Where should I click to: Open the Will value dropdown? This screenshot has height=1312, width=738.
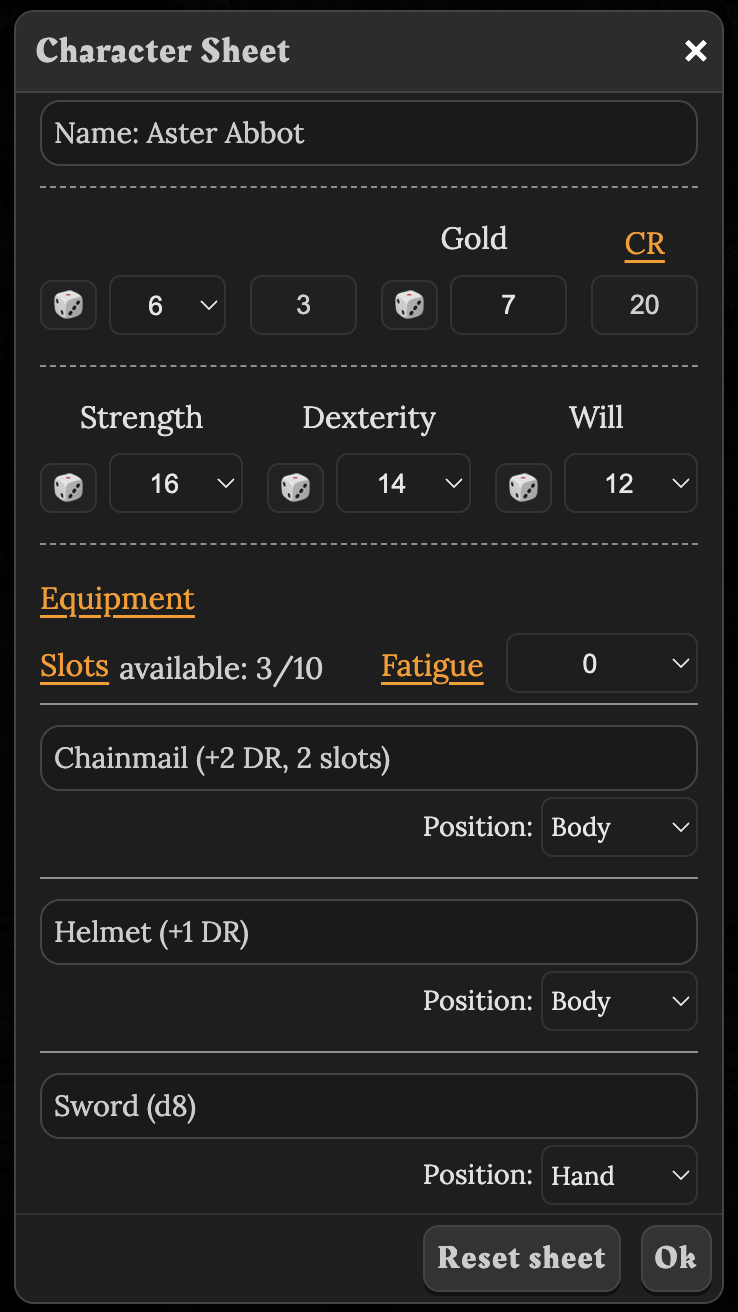tap(631, 483)
